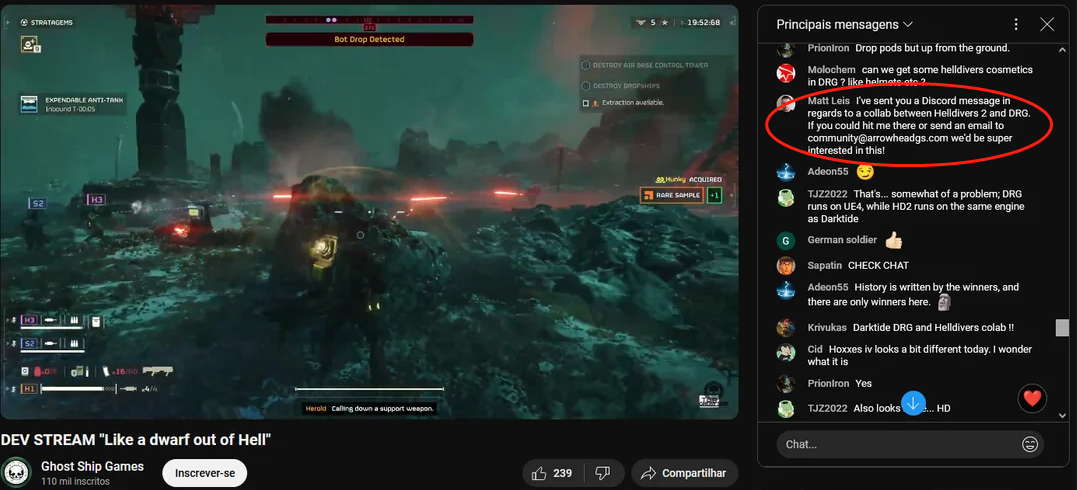Click Matt Leis's chat avatar
This screenshot has height=490, width=1077.
(787, 104)
